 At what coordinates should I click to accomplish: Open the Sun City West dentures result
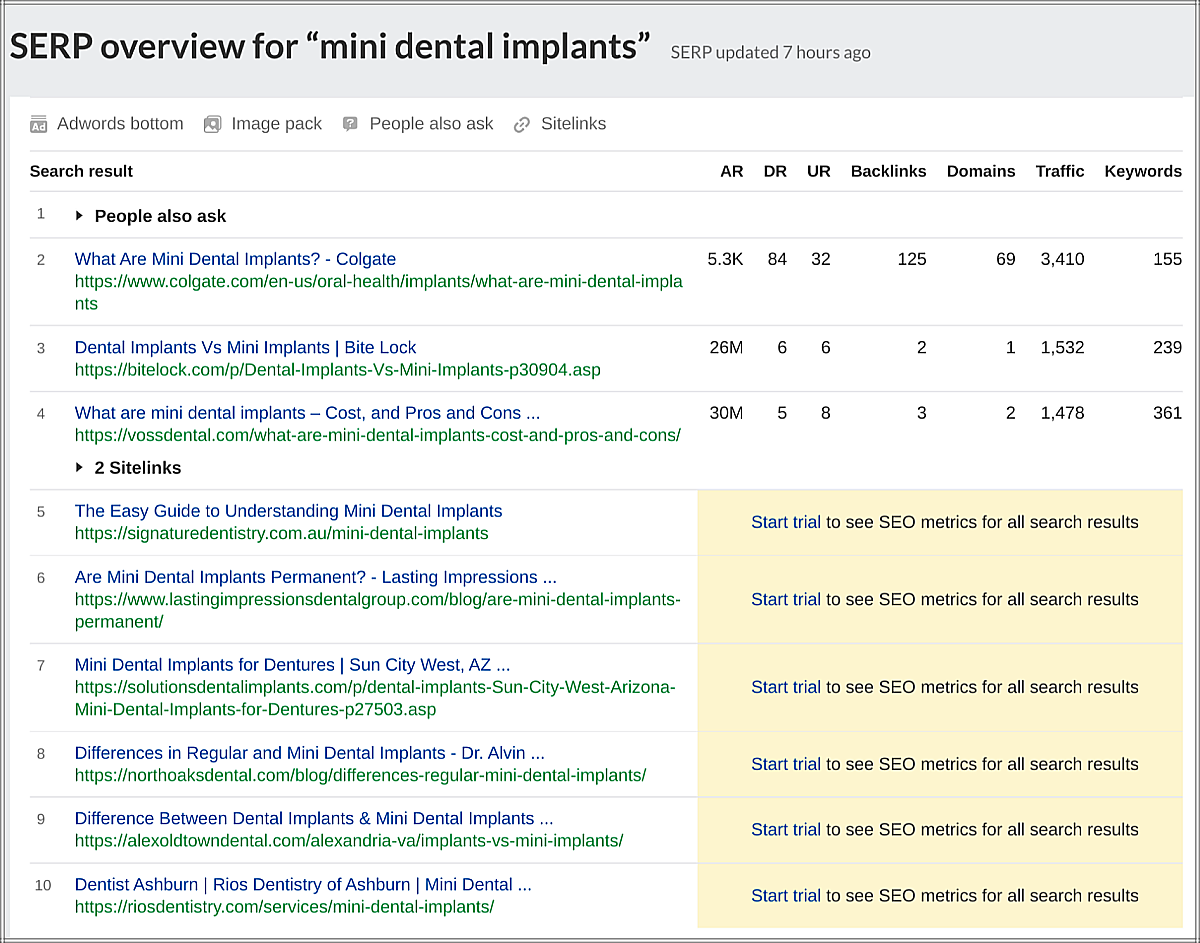[292, 665]
